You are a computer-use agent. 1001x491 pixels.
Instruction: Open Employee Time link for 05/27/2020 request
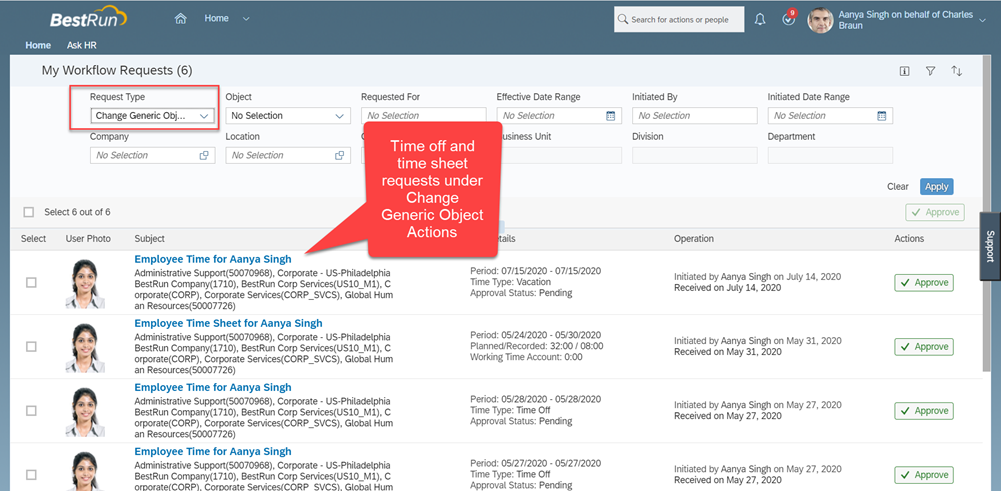point(213,451)
